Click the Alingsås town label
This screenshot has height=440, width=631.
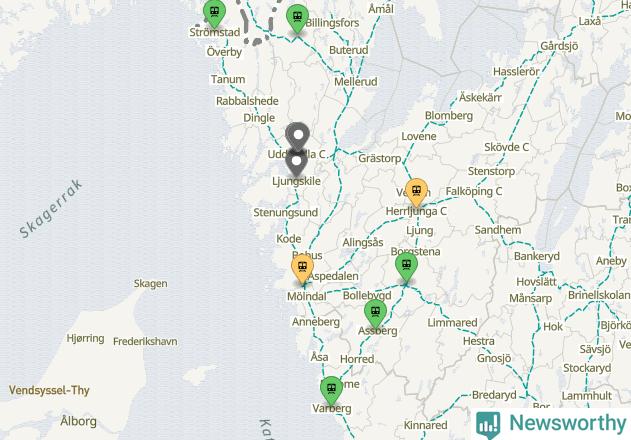pos(363,242)
